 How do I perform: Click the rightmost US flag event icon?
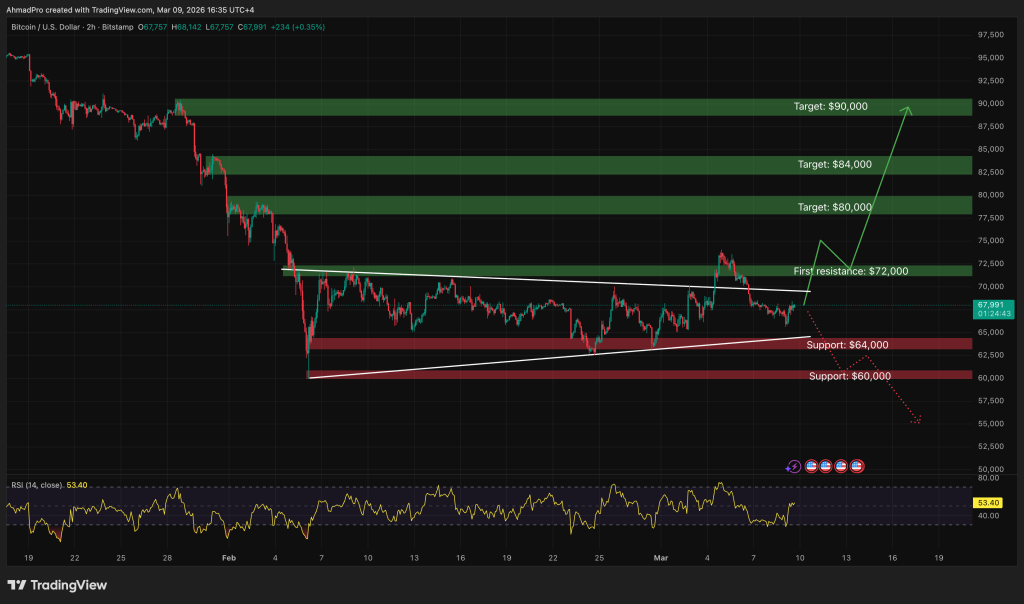pos(856,466)
